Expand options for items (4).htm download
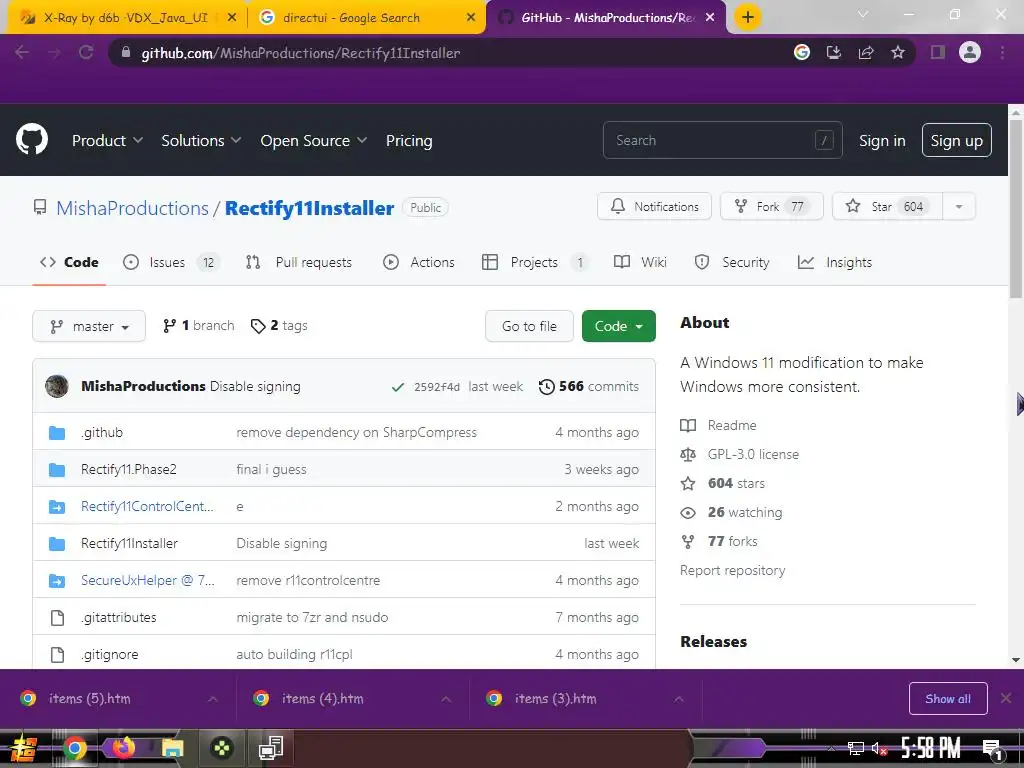 (x=446, y=699)
